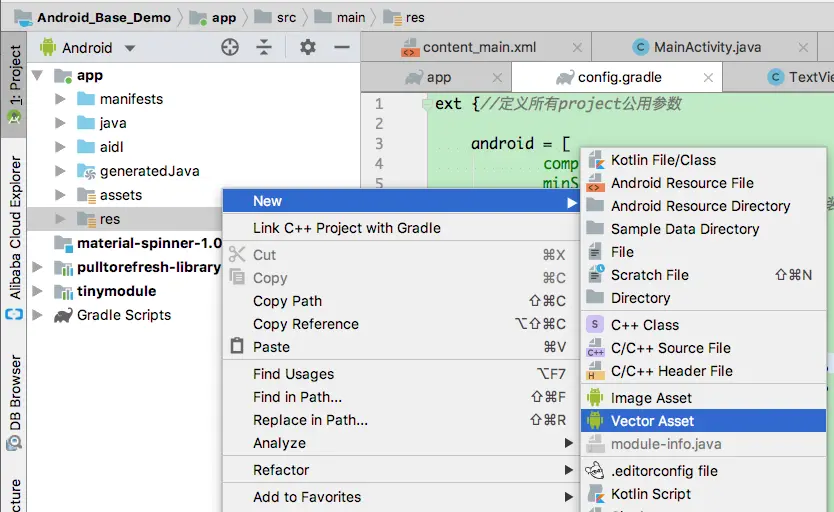
Task: Click the Kotlin File/Class icon
Action: point(595,160)
